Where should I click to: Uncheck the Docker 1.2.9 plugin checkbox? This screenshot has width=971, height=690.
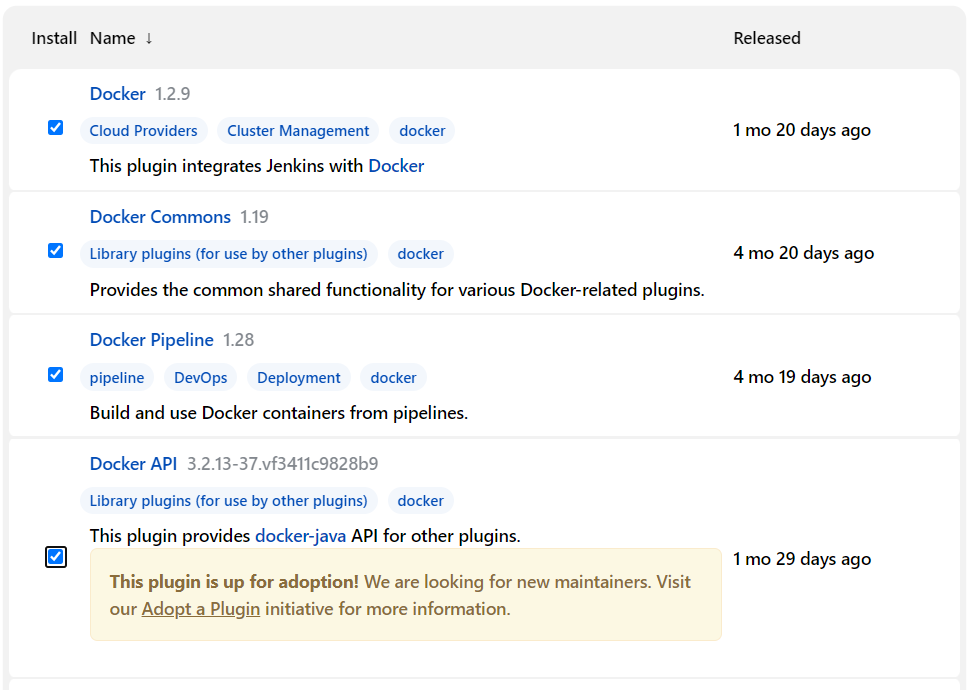coord(56,128)
